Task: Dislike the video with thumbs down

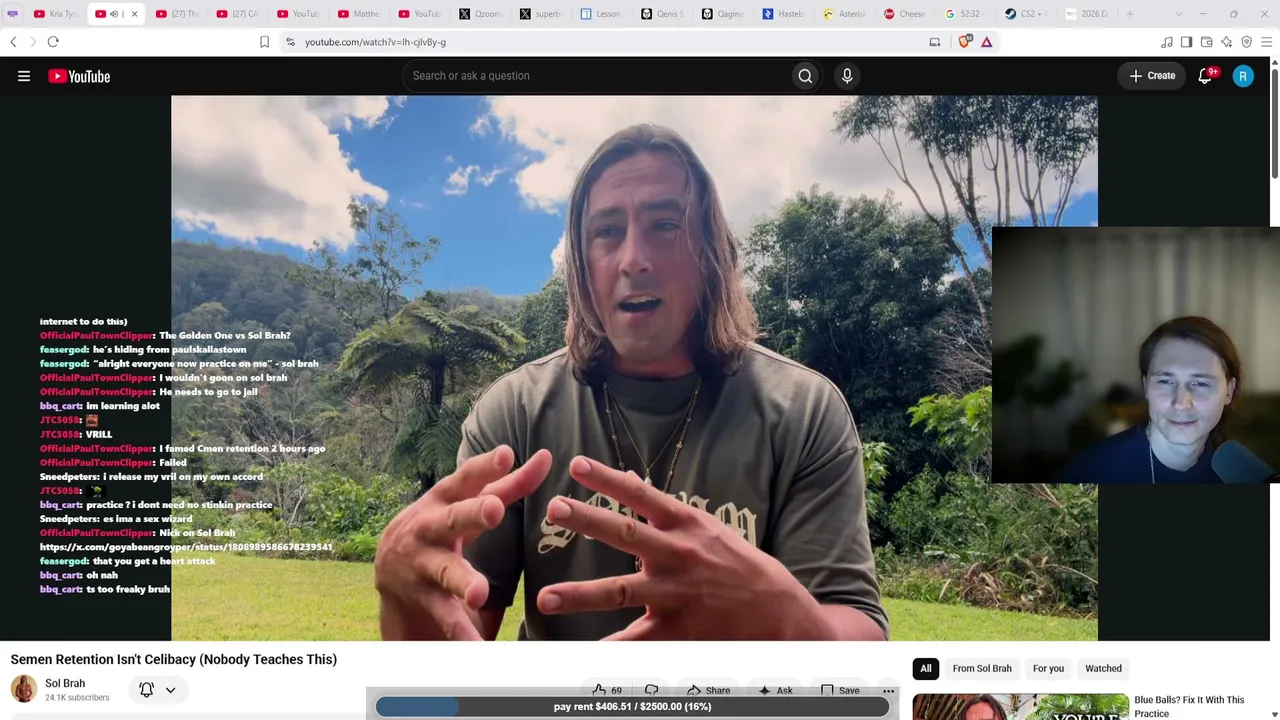Action: pyautogui.click(x=652, y=690)
